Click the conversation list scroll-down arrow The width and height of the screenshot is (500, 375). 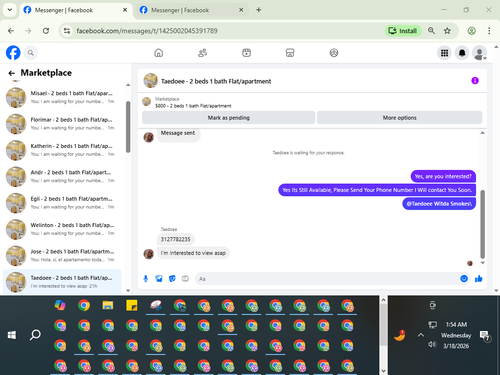[x=128, y=290]
